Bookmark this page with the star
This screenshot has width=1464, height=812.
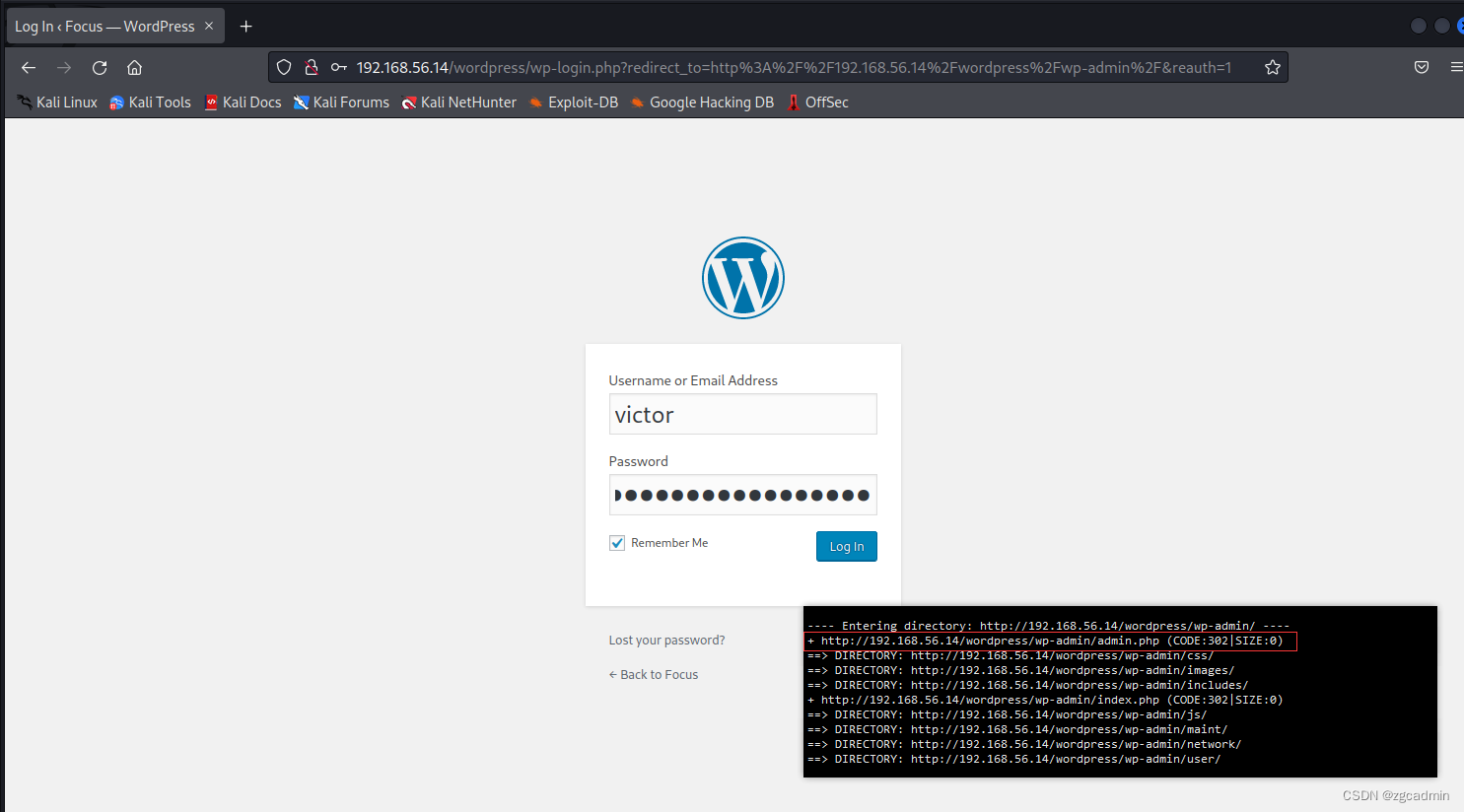pos(1273,67)
